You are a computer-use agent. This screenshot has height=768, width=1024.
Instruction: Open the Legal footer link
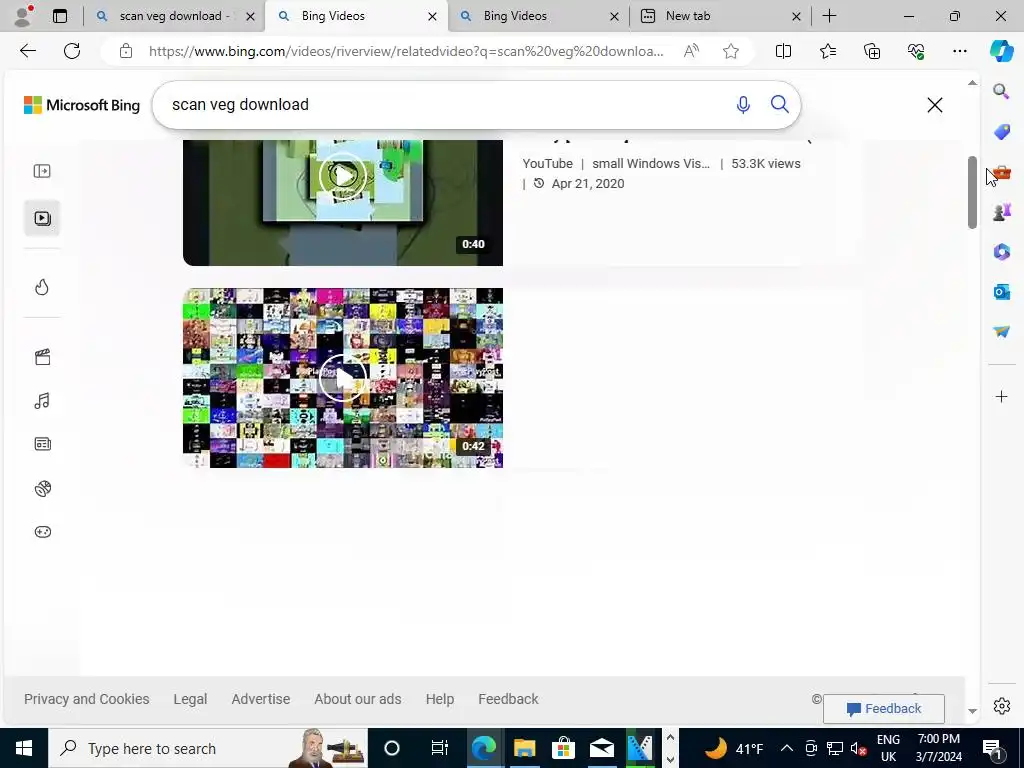[x=190, y=699]
